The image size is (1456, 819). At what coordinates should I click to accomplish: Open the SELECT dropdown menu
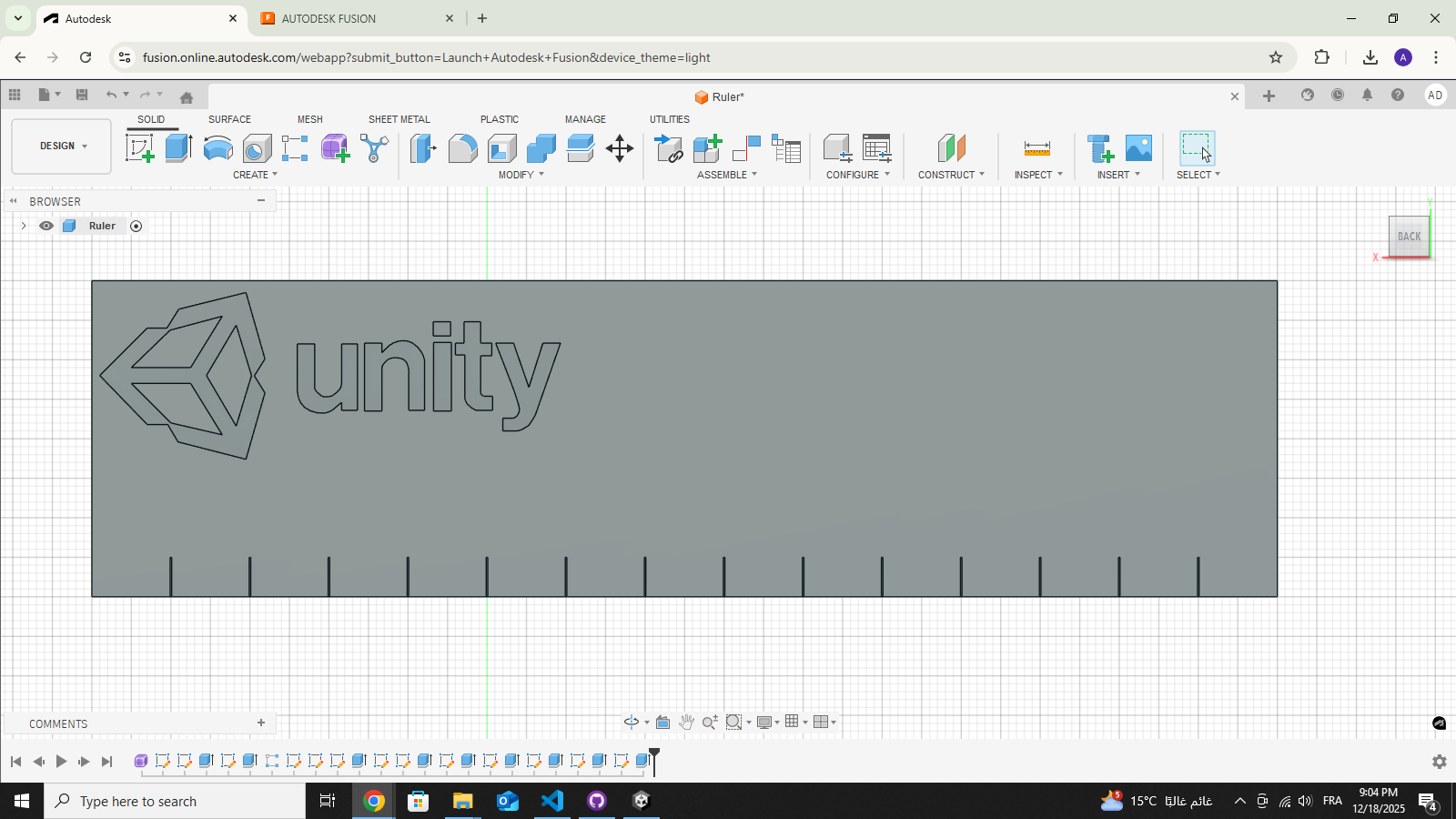click(1198, 175)
